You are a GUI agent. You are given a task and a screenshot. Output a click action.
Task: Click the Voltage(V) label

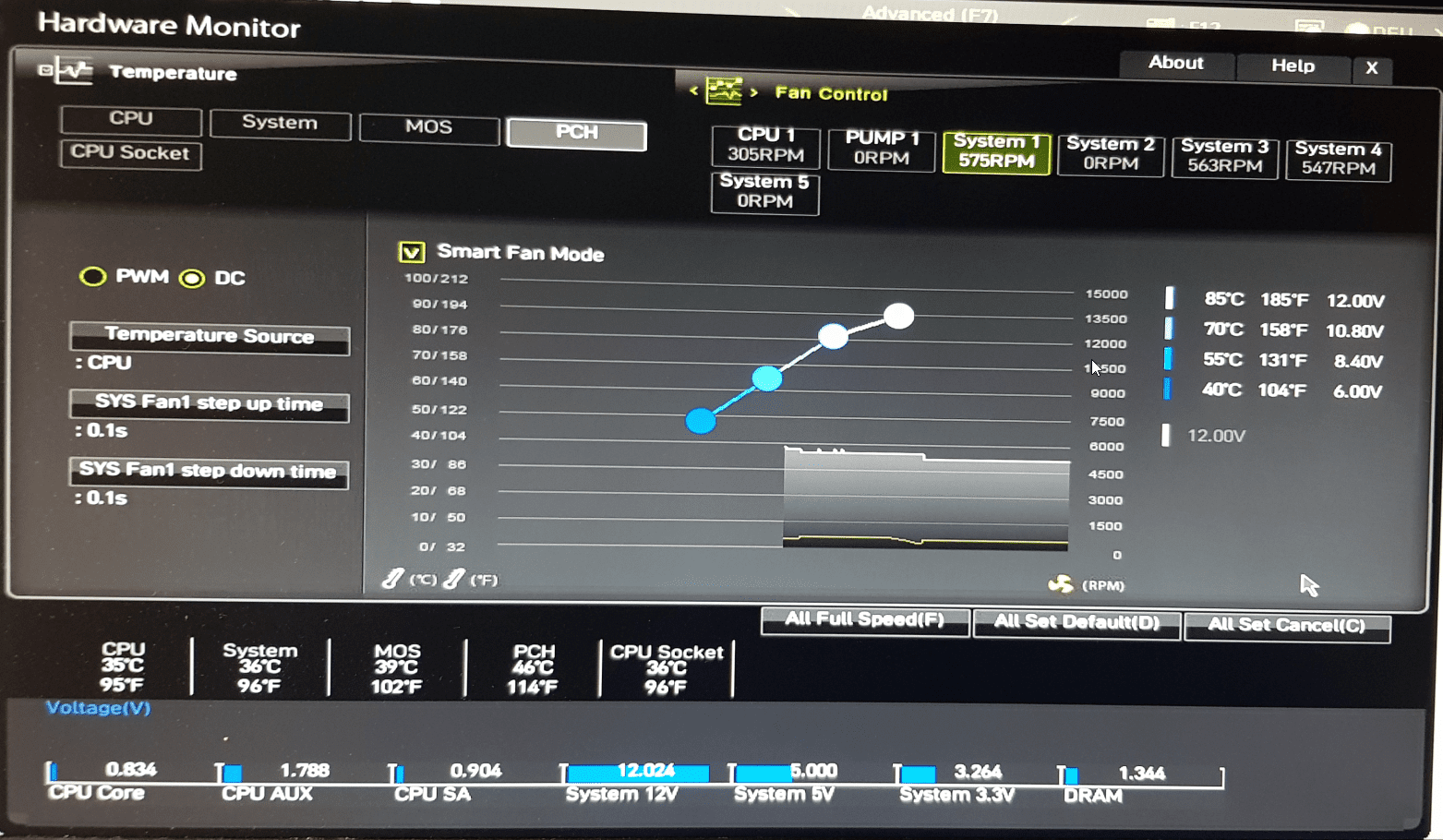pyautogui.click(x=98, y=708)
